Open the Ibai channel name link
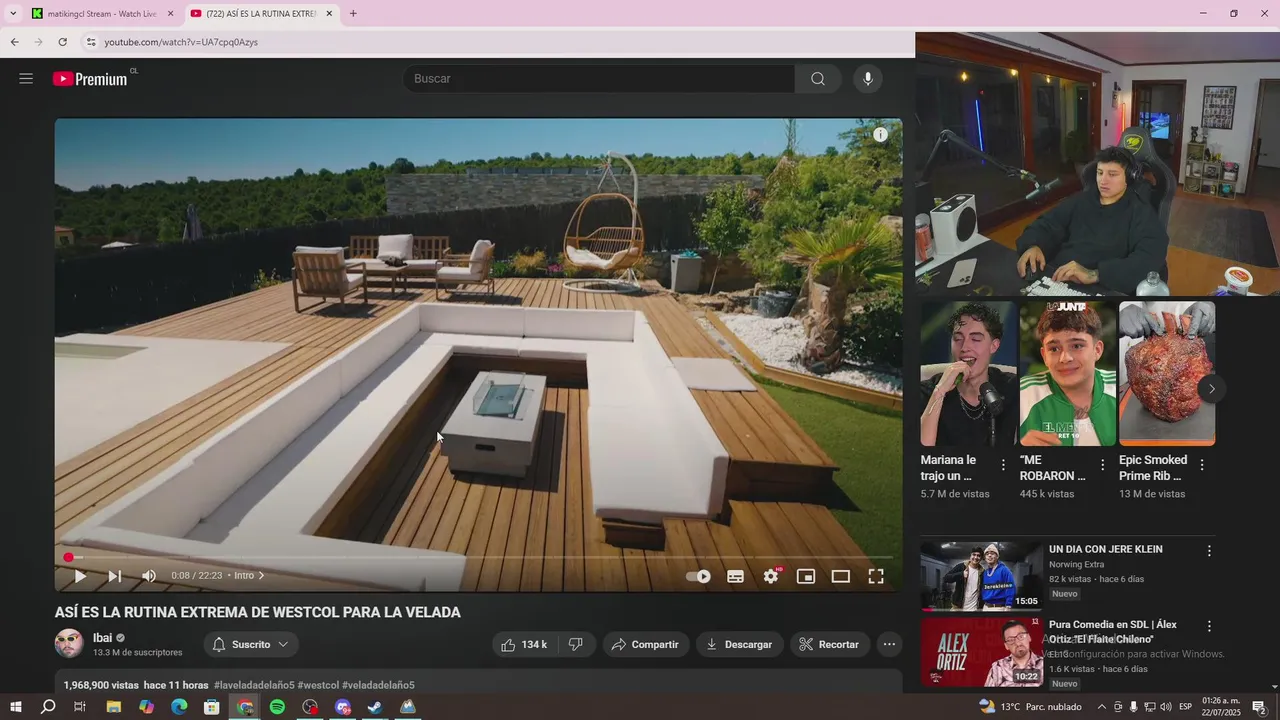Screen dimensions: 1280x720 [x=103, y=638]
